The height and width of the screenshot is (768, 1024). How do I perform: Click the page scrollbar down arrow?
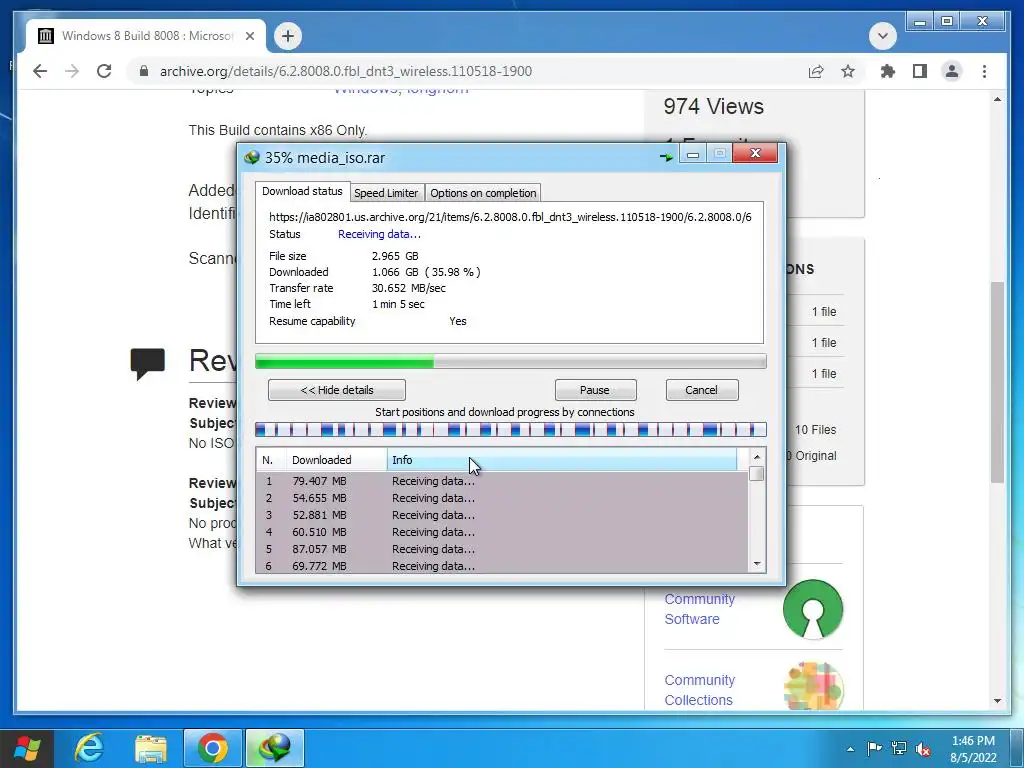(997, 701)
